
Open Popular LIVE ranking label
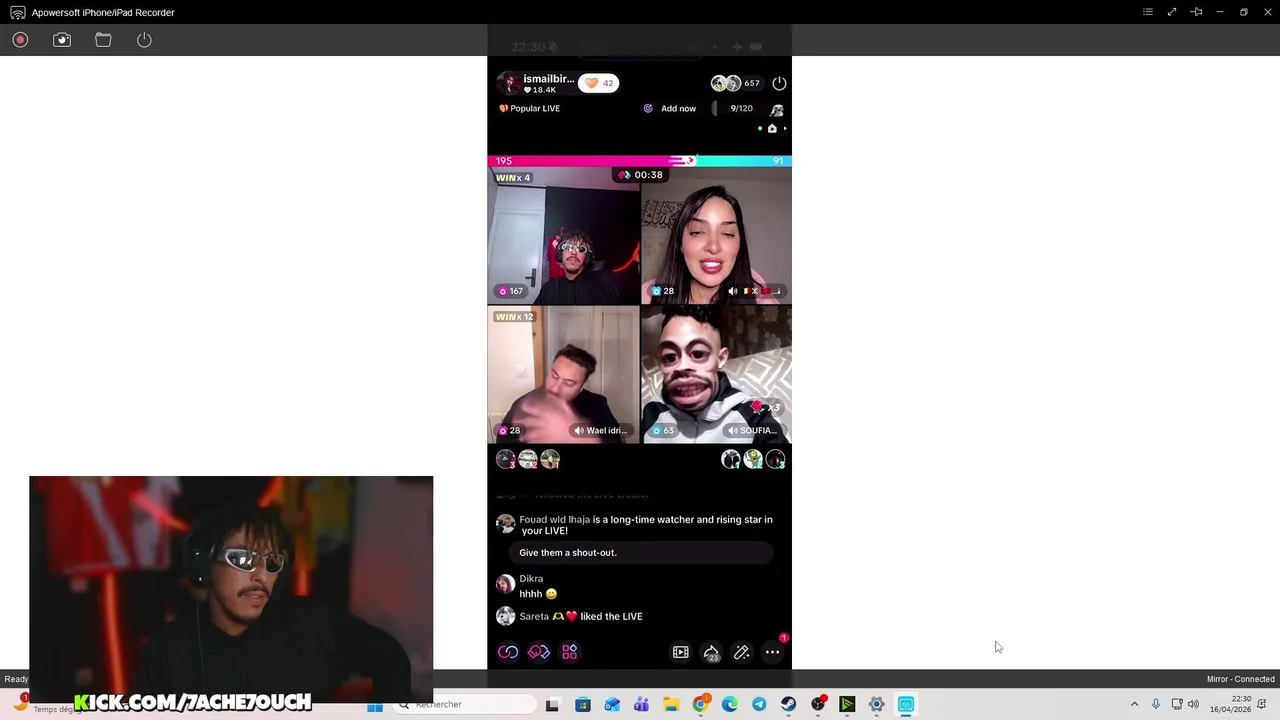point(529,108)
